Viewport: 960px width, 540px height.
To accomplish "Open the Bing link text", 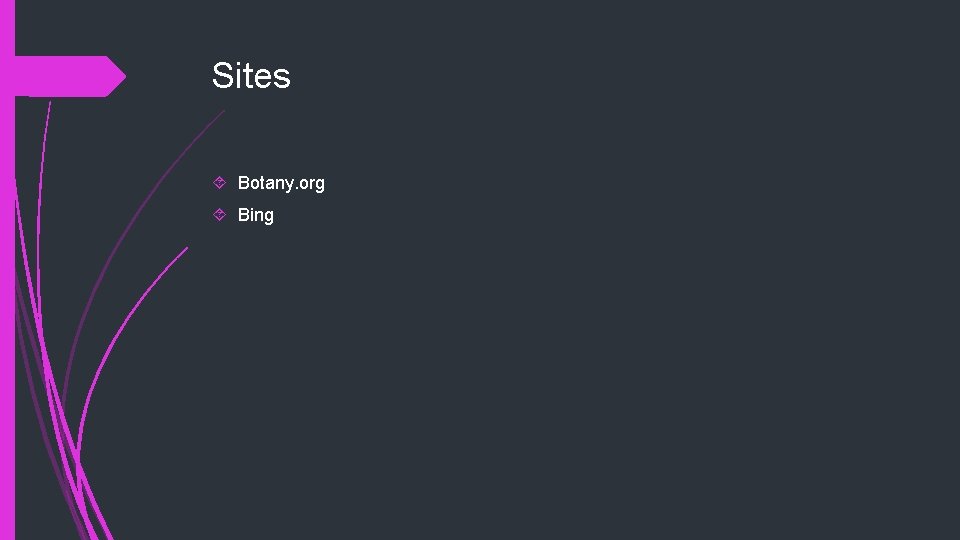I will coord(255,215).
